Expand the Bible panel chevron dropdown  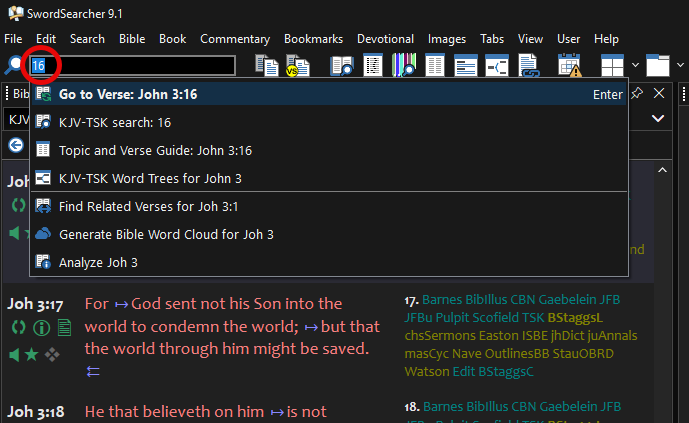click(658, 119)
